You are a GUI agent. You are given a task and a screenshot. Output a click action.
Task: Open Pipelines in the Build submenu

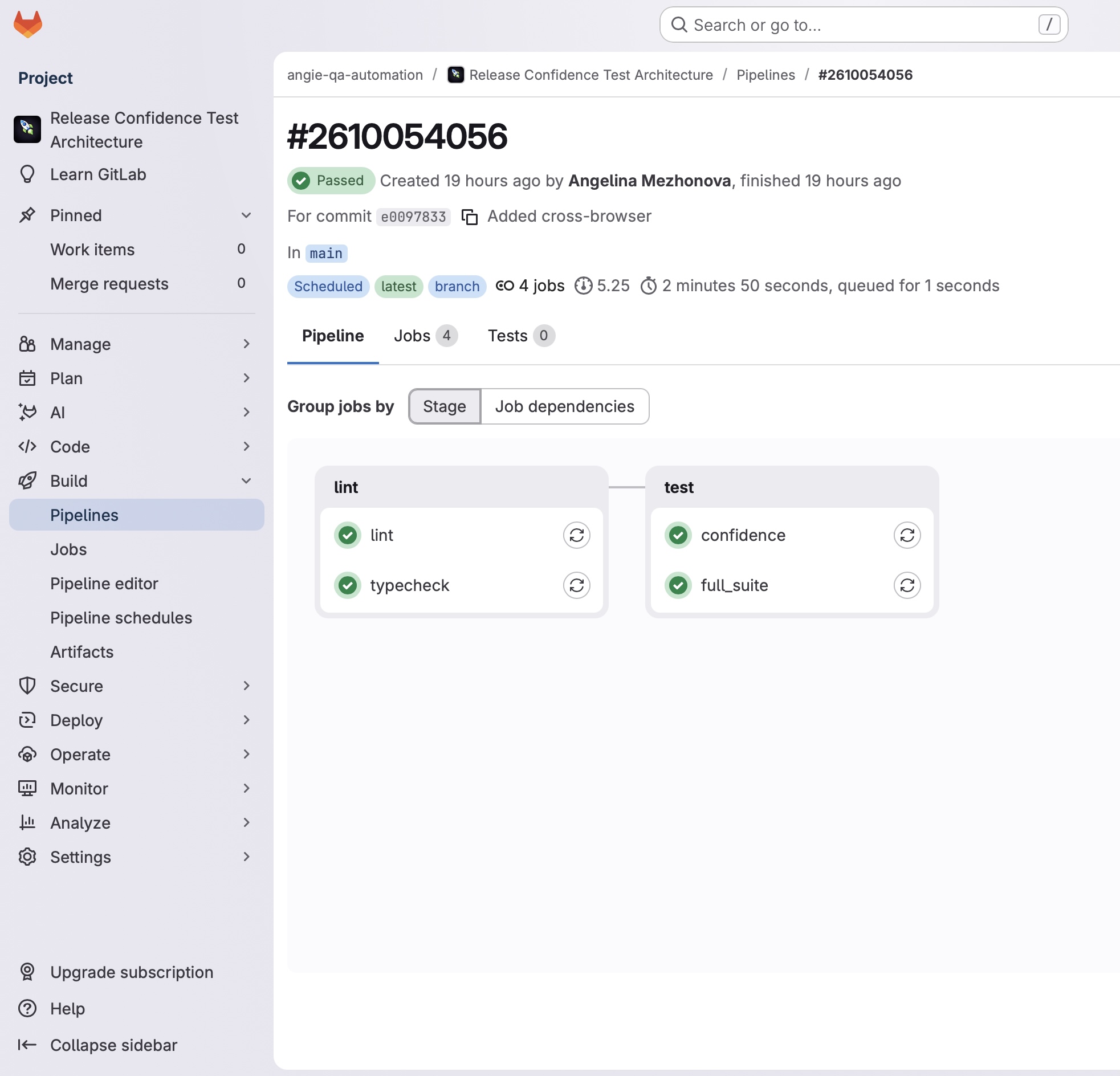pyautogui.click(x=137, y=515)
